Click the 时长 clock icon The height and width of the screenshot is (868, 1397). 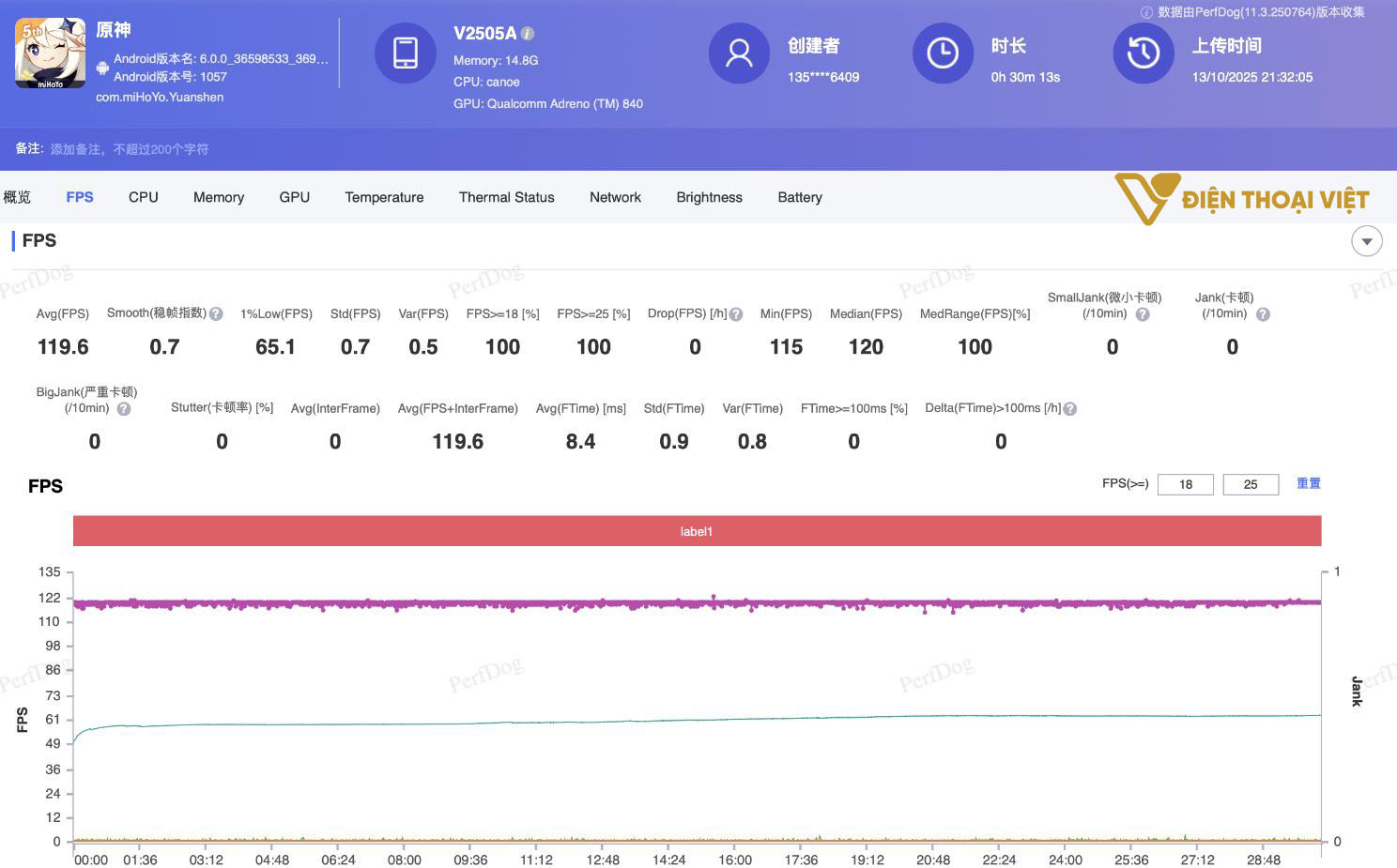point(942,53)
